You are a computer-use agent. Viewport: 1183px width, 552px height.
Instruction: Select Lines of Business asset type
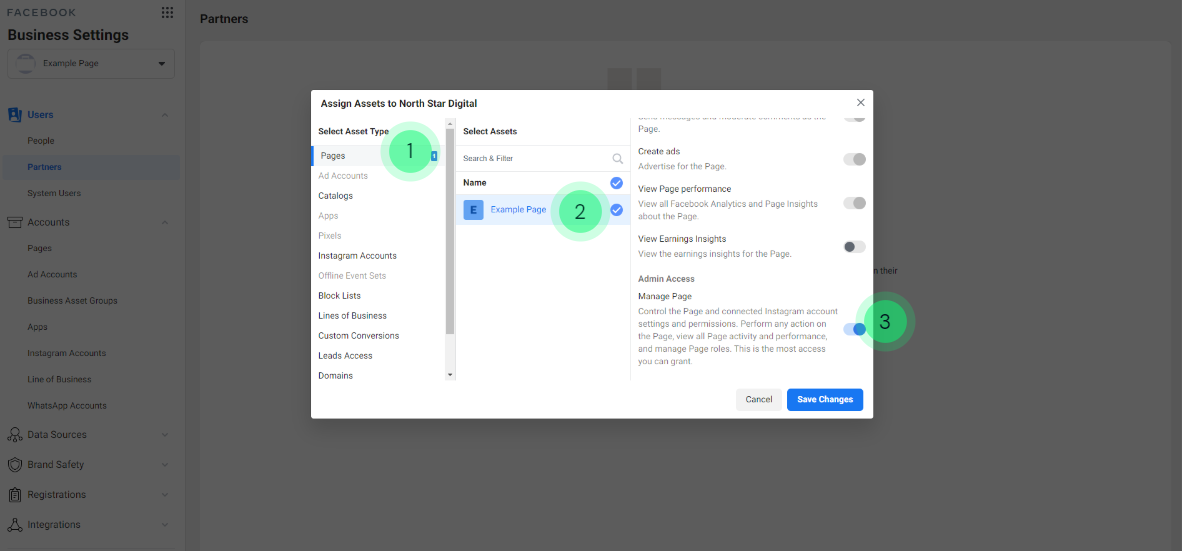352,316
